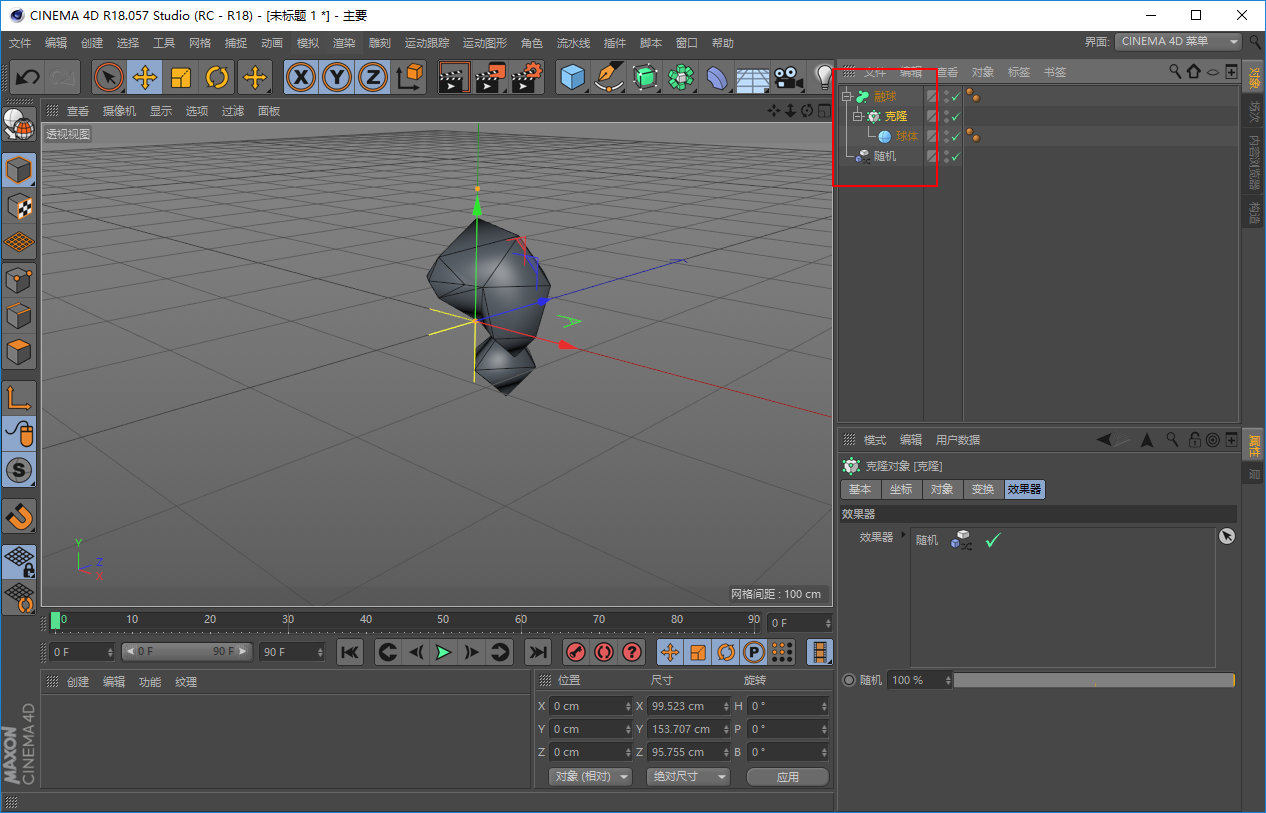
Task: Click the Bend deformer icon
Action: pos(717,77)
